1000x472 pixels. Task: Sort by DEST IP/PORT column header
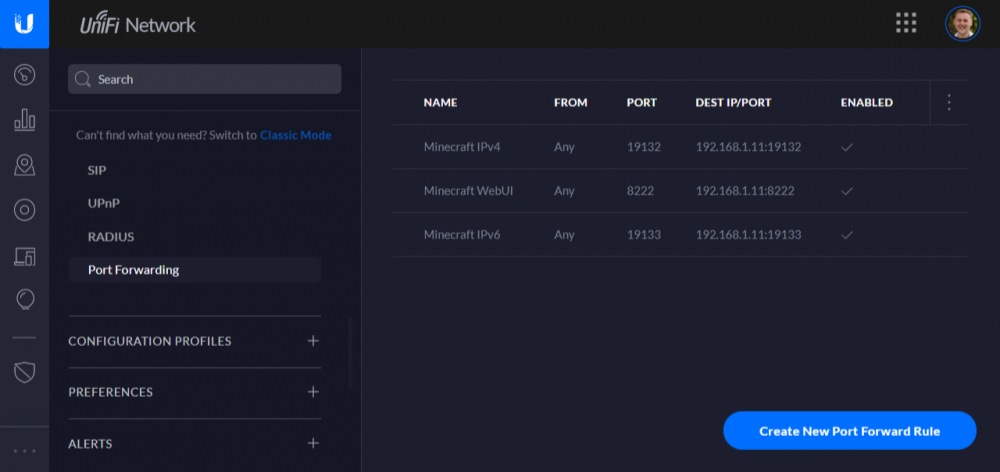click(x=733, y=103)
